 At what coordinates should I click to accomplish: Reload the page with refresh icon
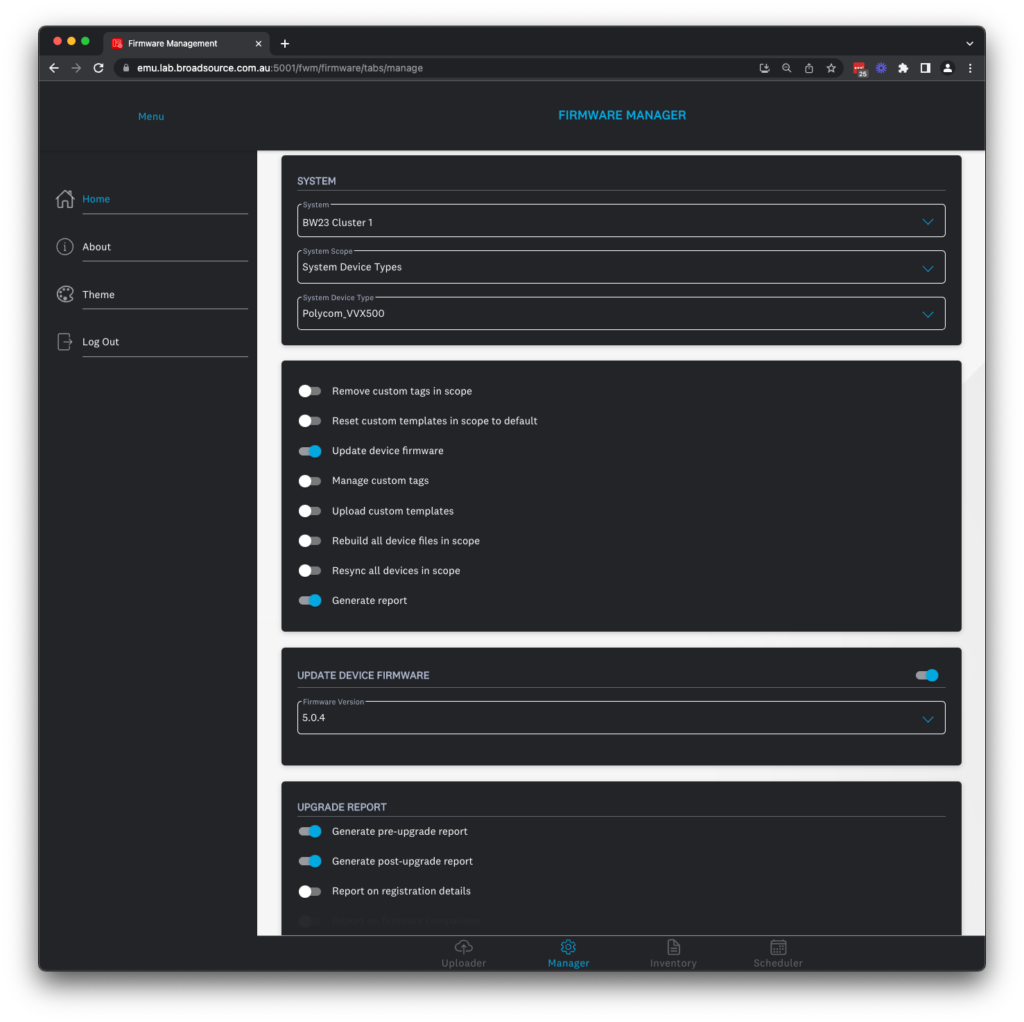(x=99, y=68)
